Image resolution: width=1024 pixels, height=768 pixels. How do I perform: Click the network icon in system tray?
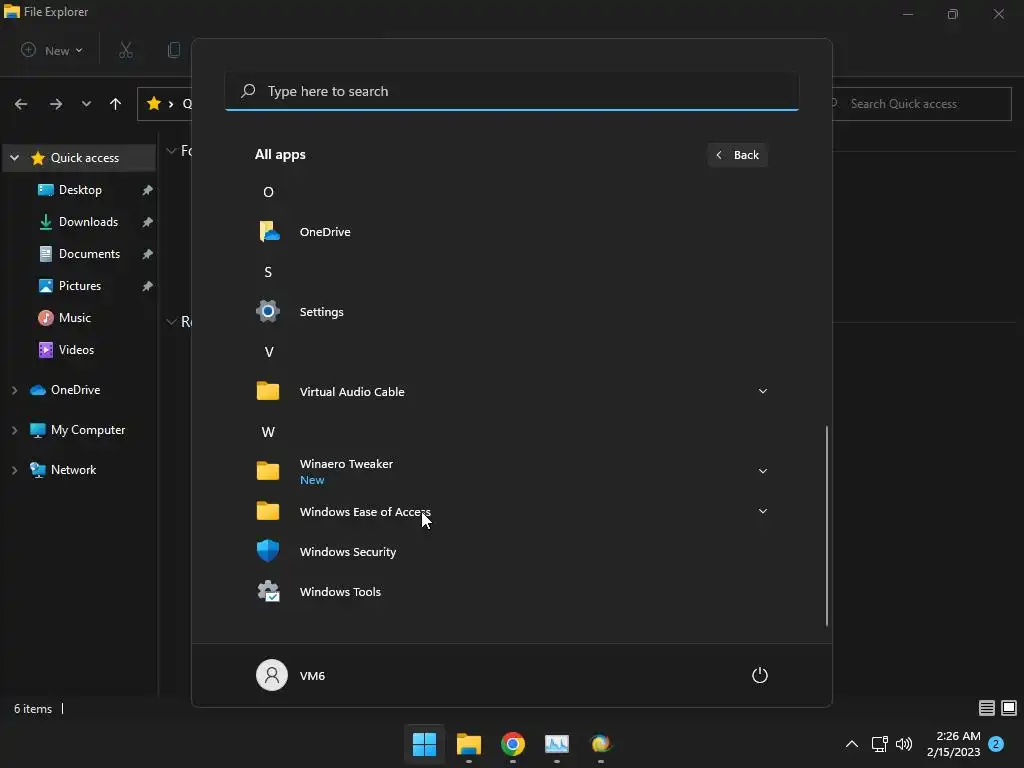coord(880,744)
